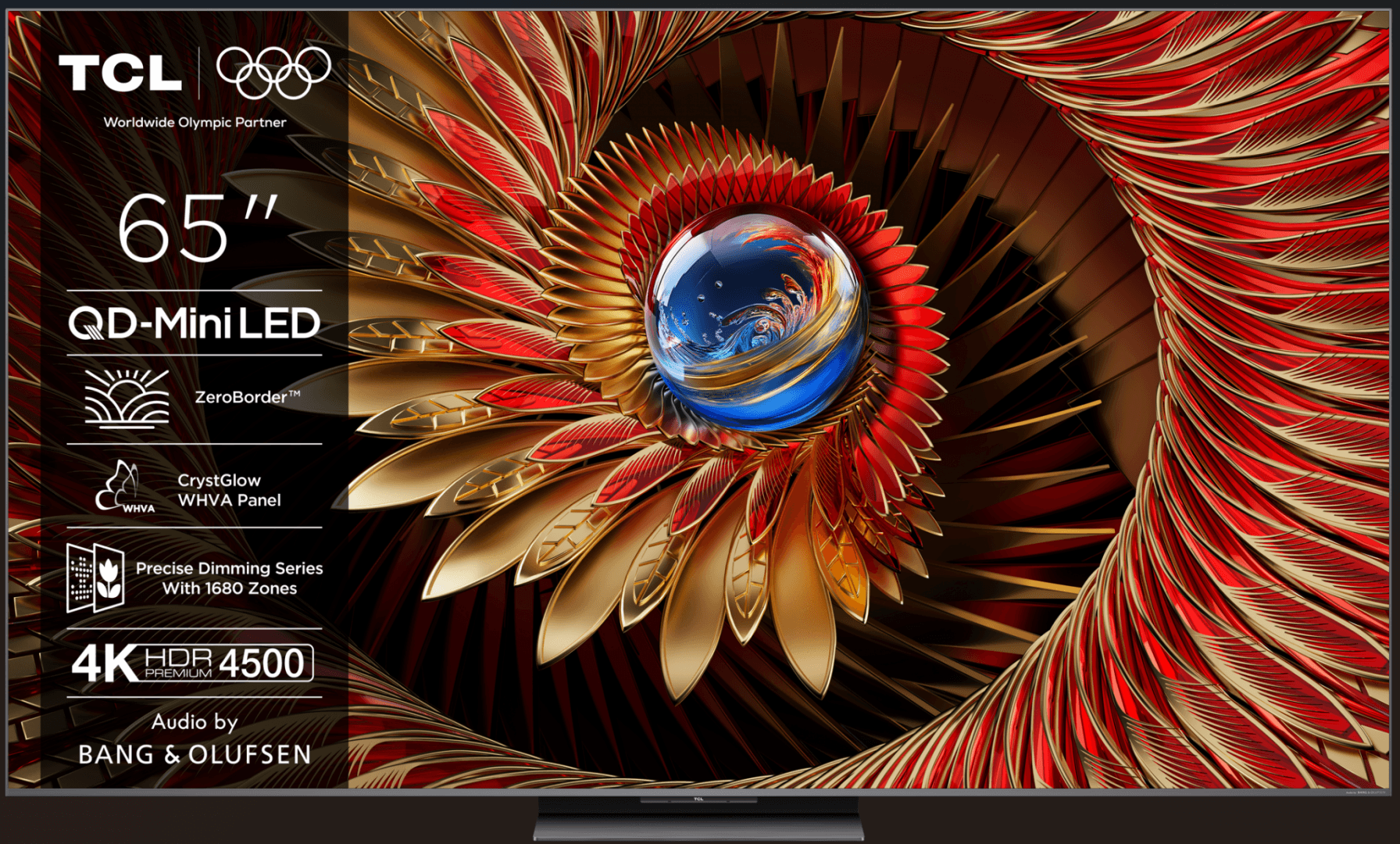Expand the Worldwide Olympic Partner section
Screen dimensions: 1400x844
click(195, 122)
